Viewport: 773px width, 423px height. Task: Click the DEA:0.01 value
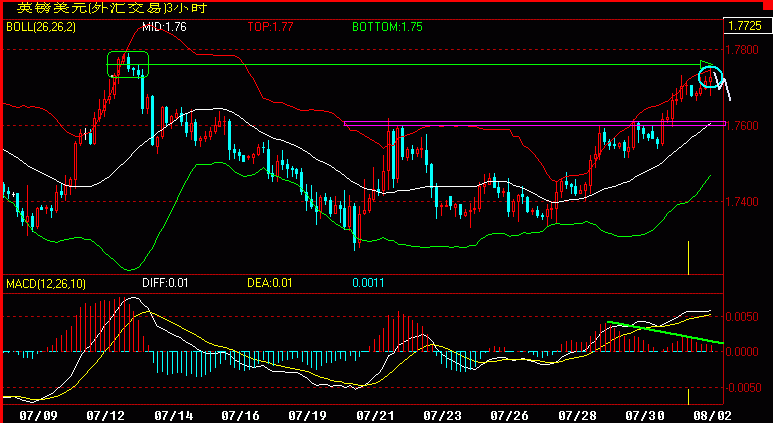(x=270, y=283)
